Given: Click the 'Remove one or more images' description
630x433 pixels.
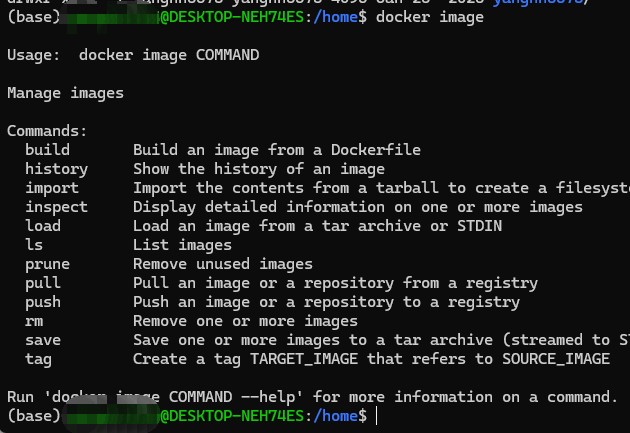Looking at the screenshot, I should click(245, 321).
